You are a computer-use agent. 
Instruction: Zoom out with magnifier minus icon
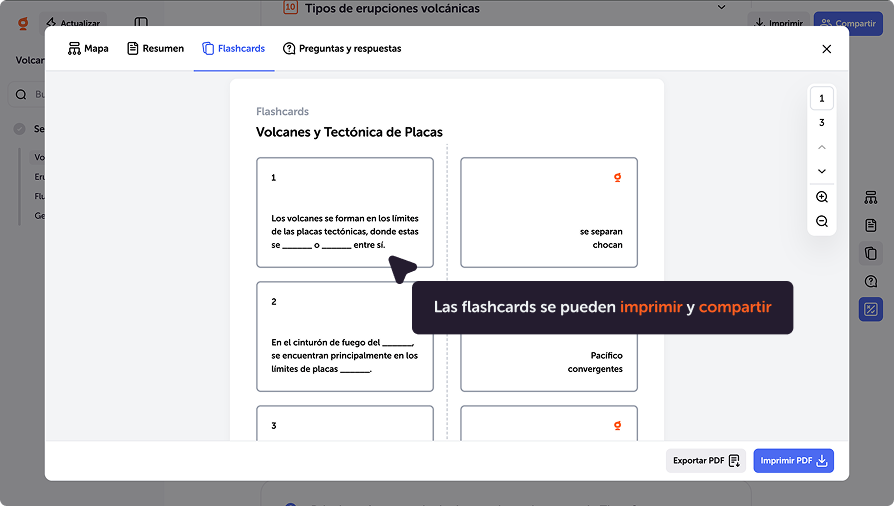[x=822, y=221]
